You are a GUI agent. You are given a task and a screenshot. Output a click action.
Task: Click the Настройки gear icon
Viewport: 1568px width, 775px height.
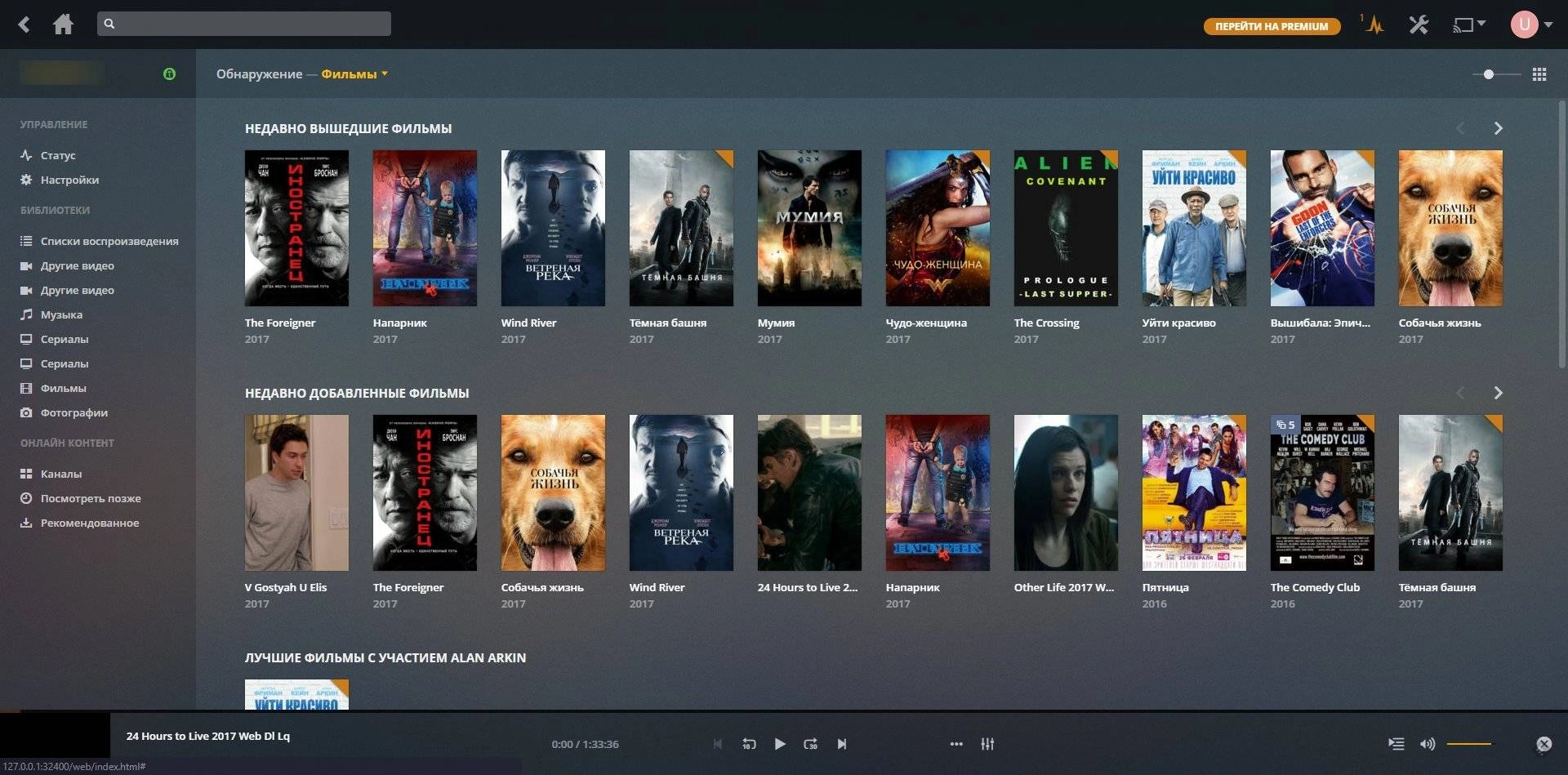[26, 180]
